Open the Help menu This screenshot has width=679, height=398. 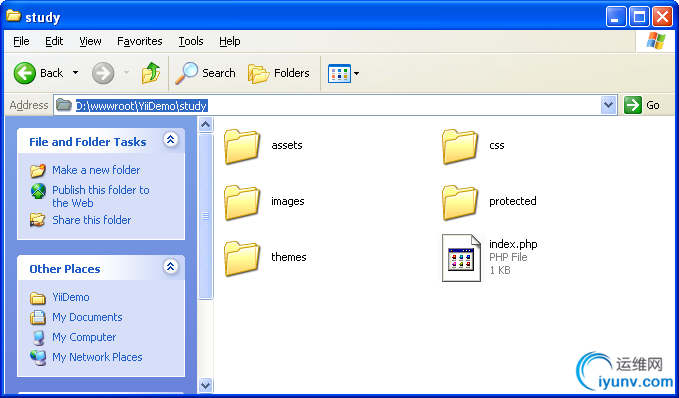pos(230,41)
